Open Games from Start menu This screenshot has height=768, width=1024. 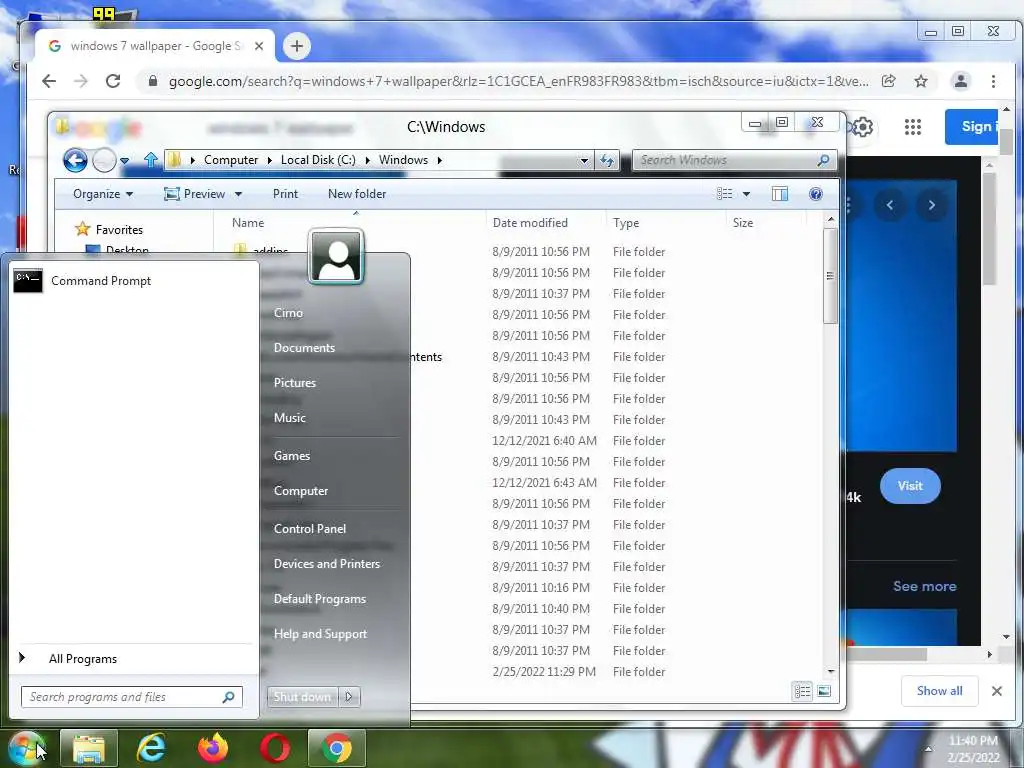click(x=292, y=456)
